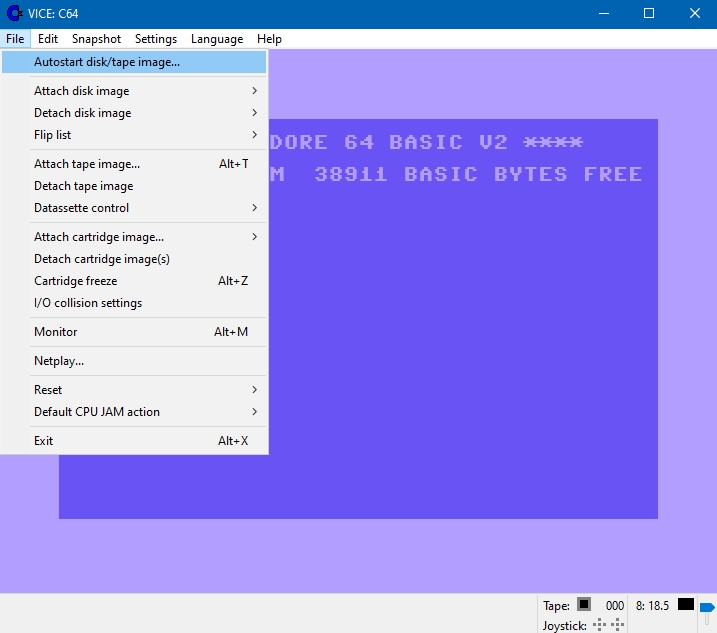Image resolution: width=717 pixels, height=633 pixels.
Task: Choose Attach tape image...
Action: pos(134,164)
